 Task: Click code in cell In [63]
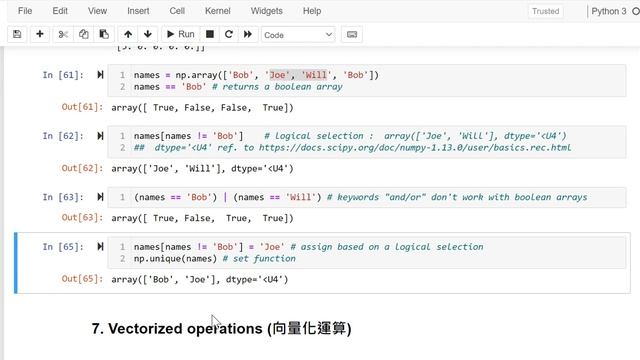click(x=360, y=197)
